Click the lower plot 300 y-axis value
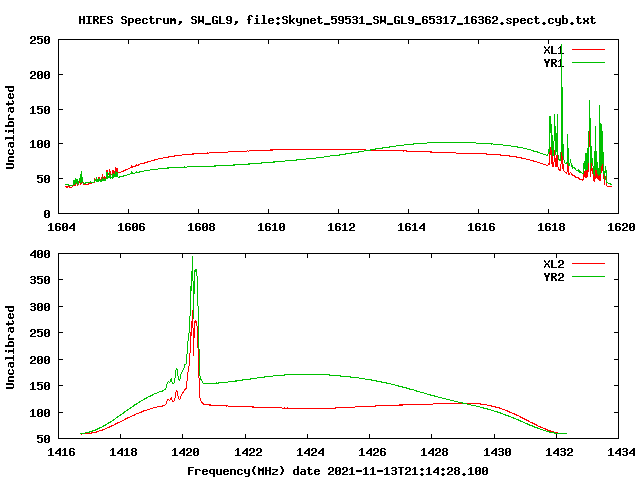The height and width of the screenshot is (480, 640). pyautogui.click(x=40, y=307)
